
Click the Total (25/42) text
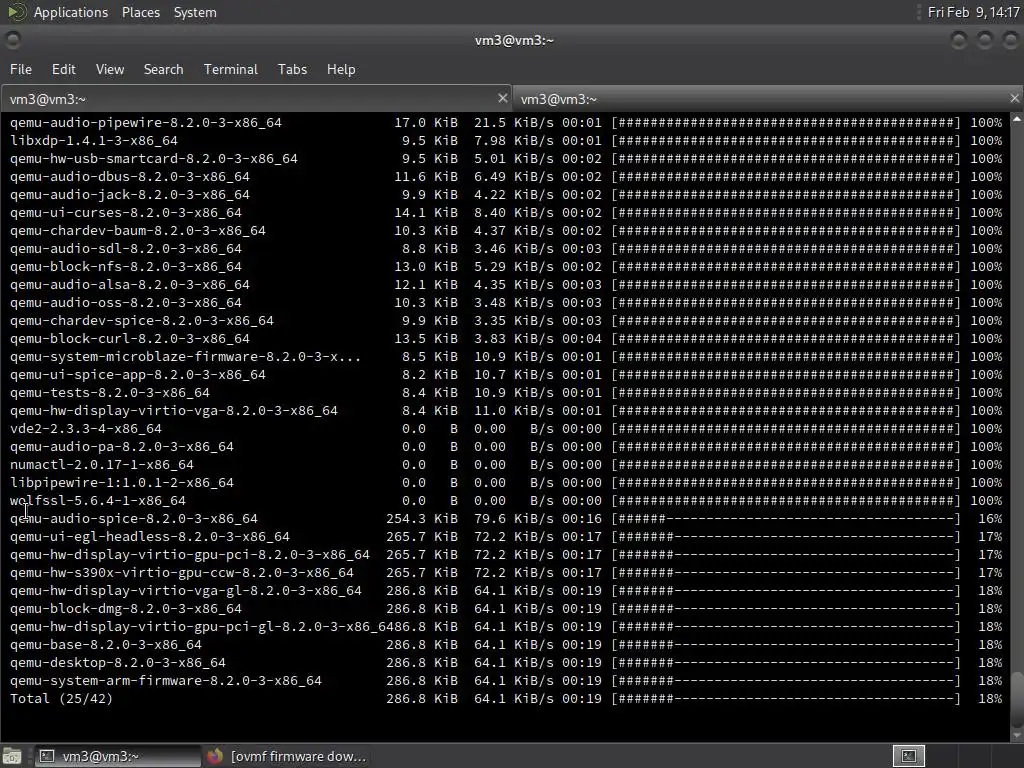61,699
